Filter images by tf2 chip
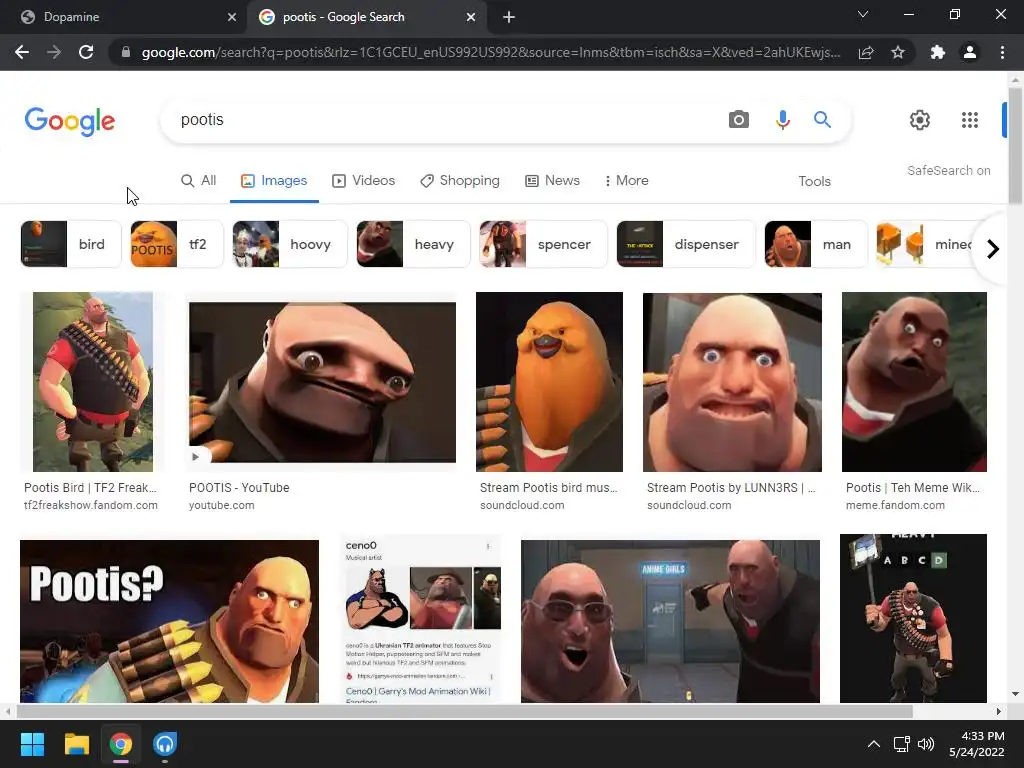Screen dimensions: 1024x768 (177, 244)
